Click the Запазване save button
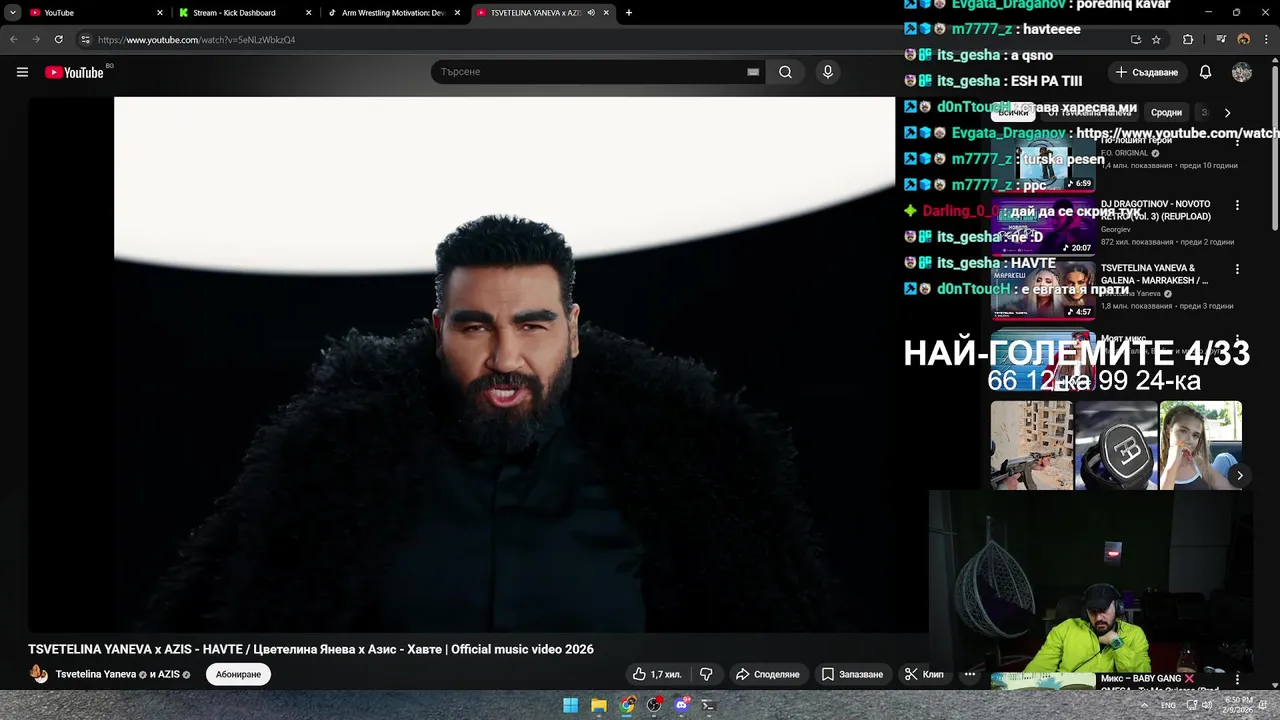 click(852, 674)
